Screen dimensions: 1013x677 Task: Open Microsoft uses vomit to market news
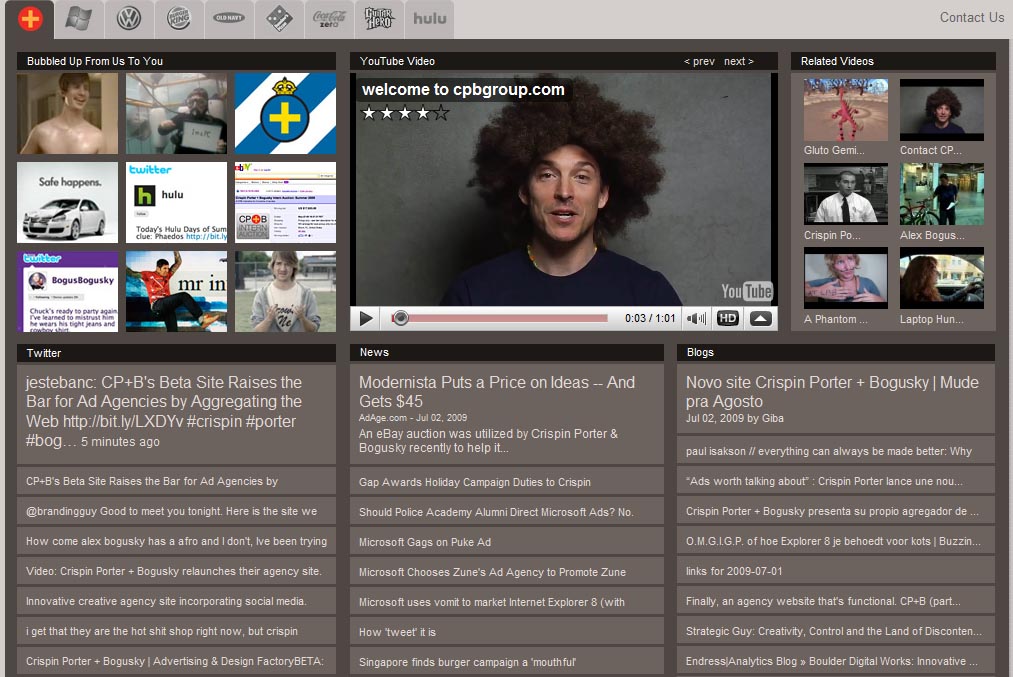507,602
